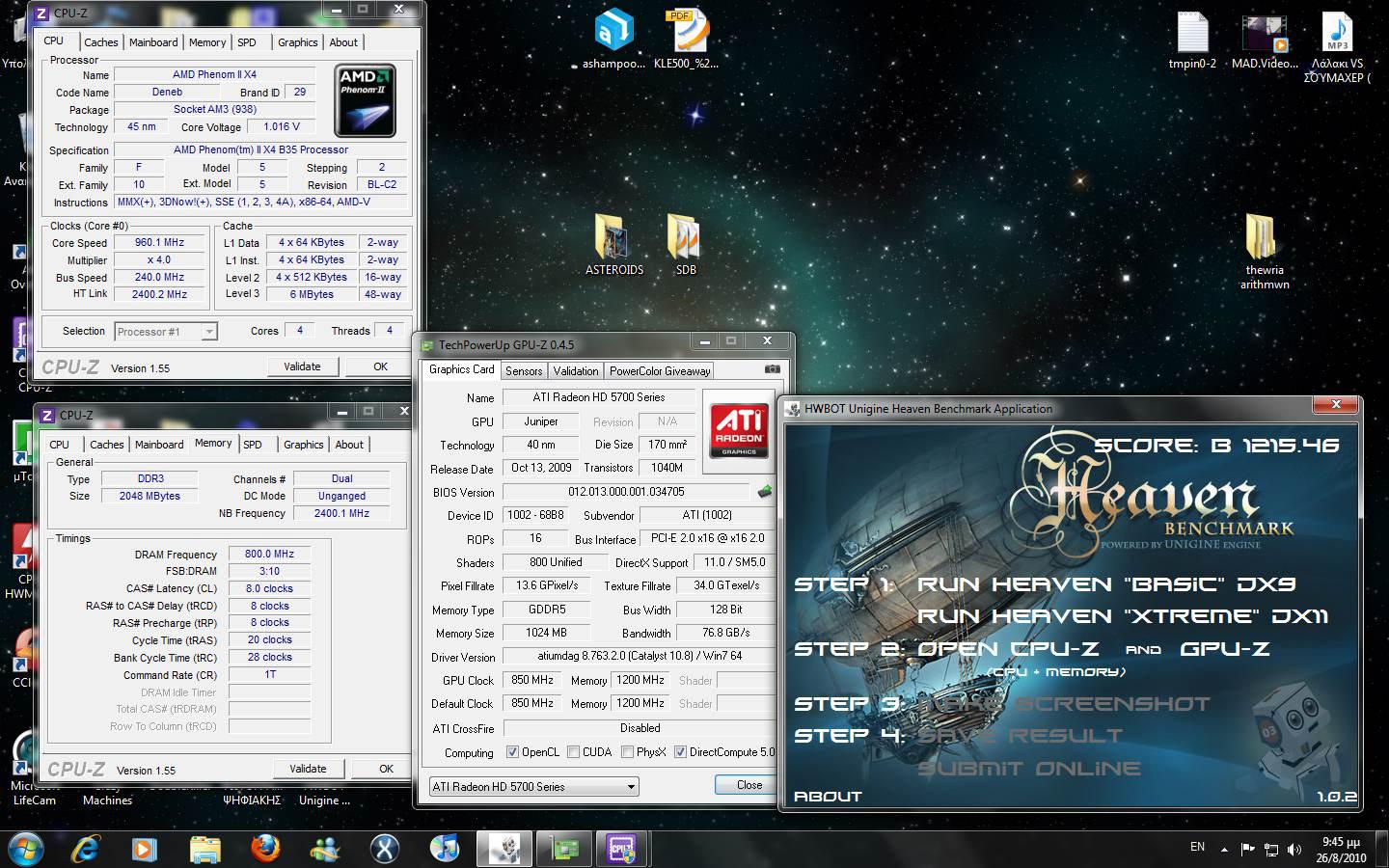
Task: Click Validate in upper CPU-Z window
Action: point(302,366)
